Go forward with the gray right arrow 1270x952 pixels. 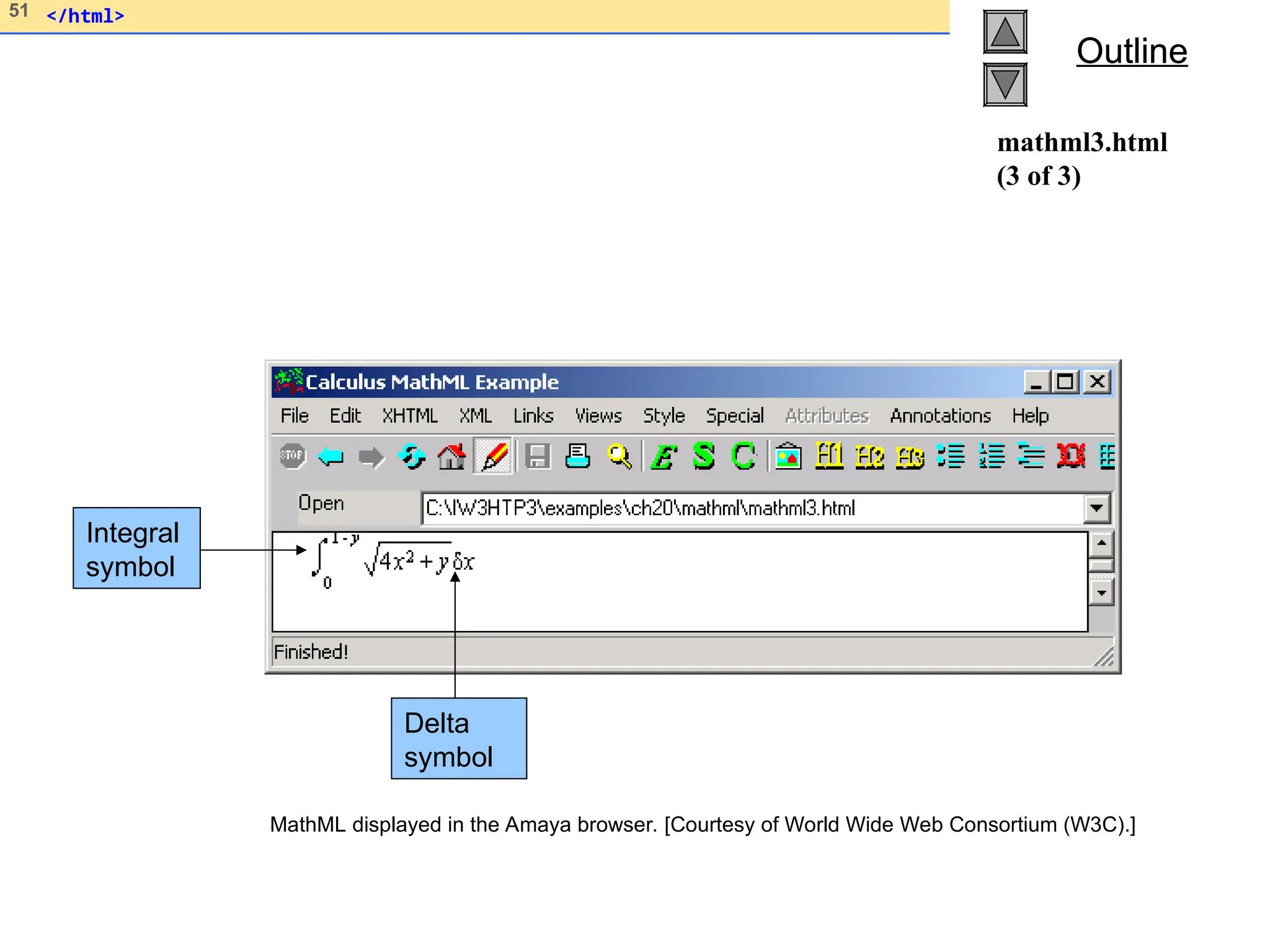[371, 458]
